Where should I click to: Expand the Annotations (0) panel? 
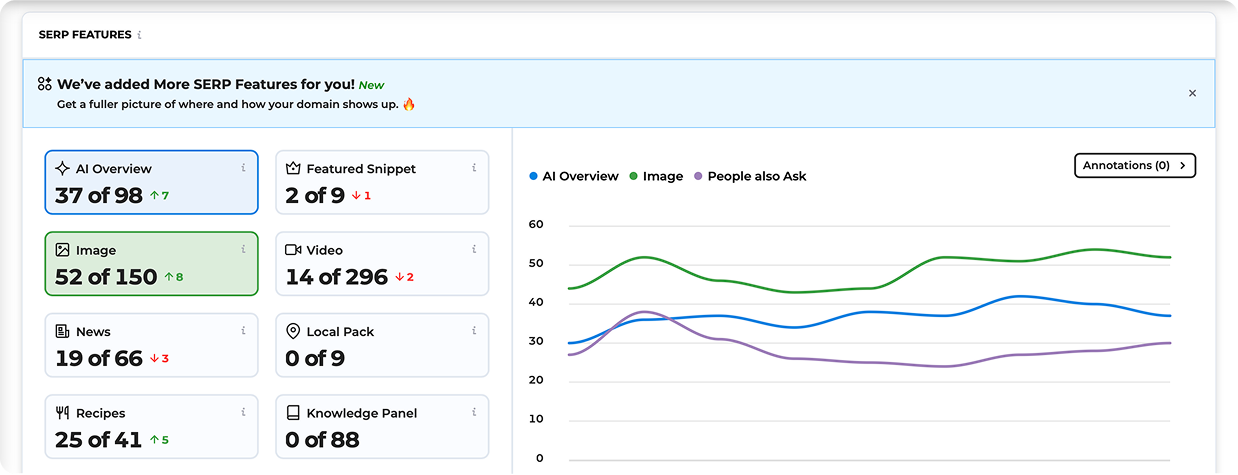(x=1134, y=166)
